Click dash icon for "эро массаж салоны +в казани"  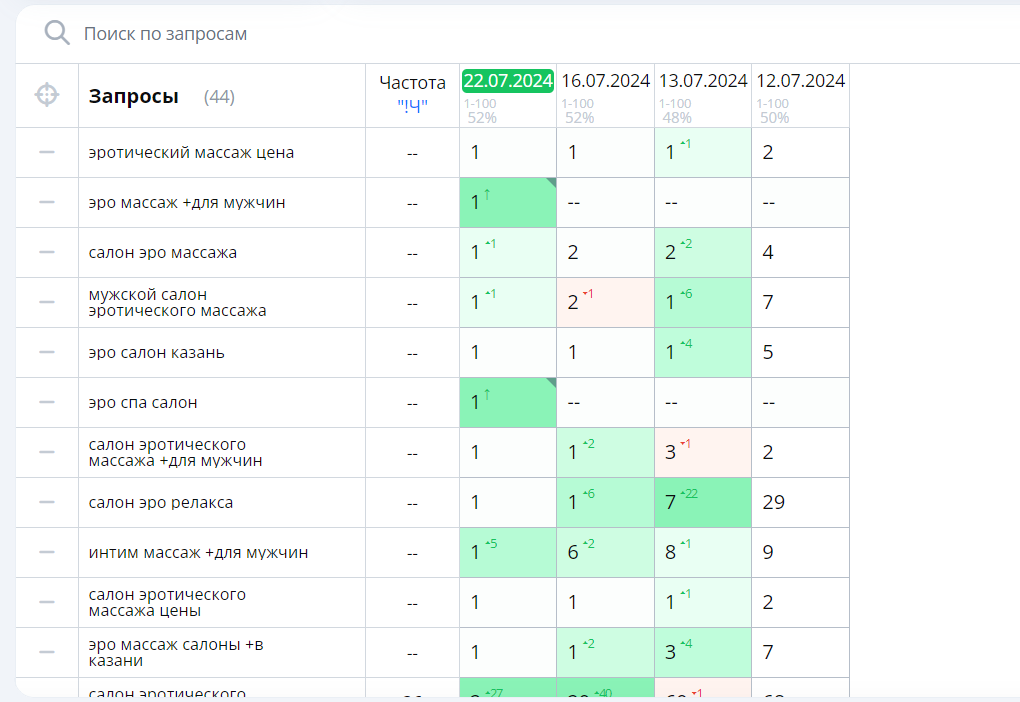click(47, 652)
